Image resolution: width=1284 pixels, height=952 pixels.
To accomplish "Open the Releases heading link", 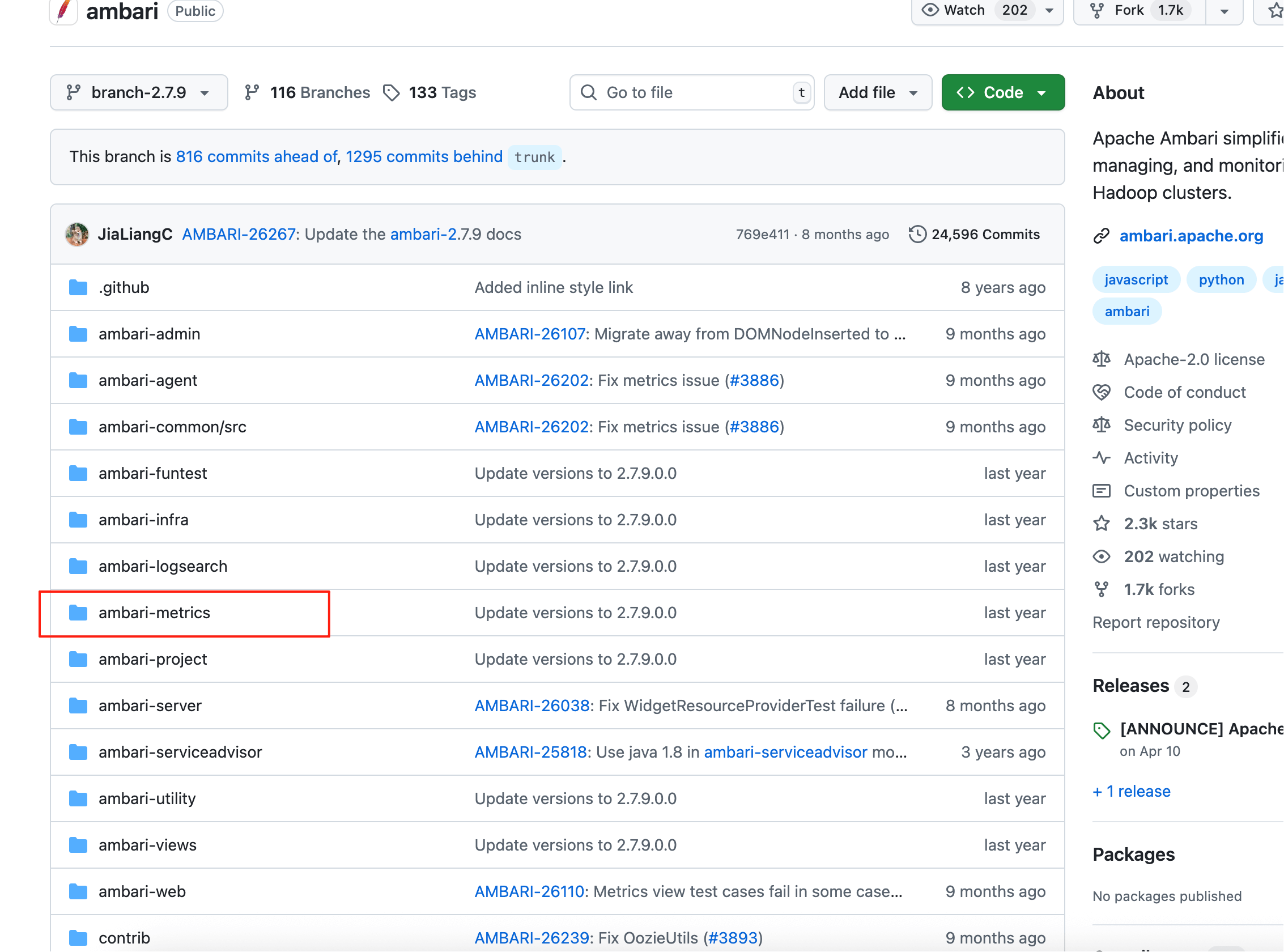I will (1131, 686).
